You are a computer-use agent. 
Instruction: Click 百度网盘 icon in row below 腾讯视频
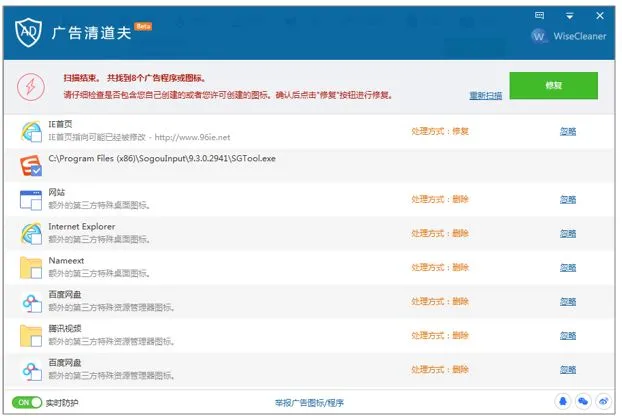[x=31, y=370]
